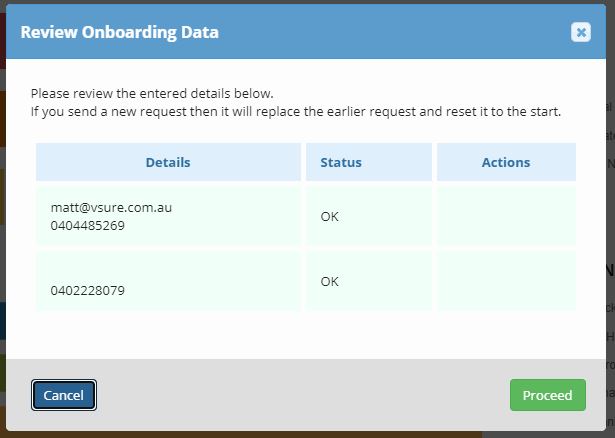Click the empty Actions cell in second row
This screenshot has width=615, height=438.
coord(506,282)
